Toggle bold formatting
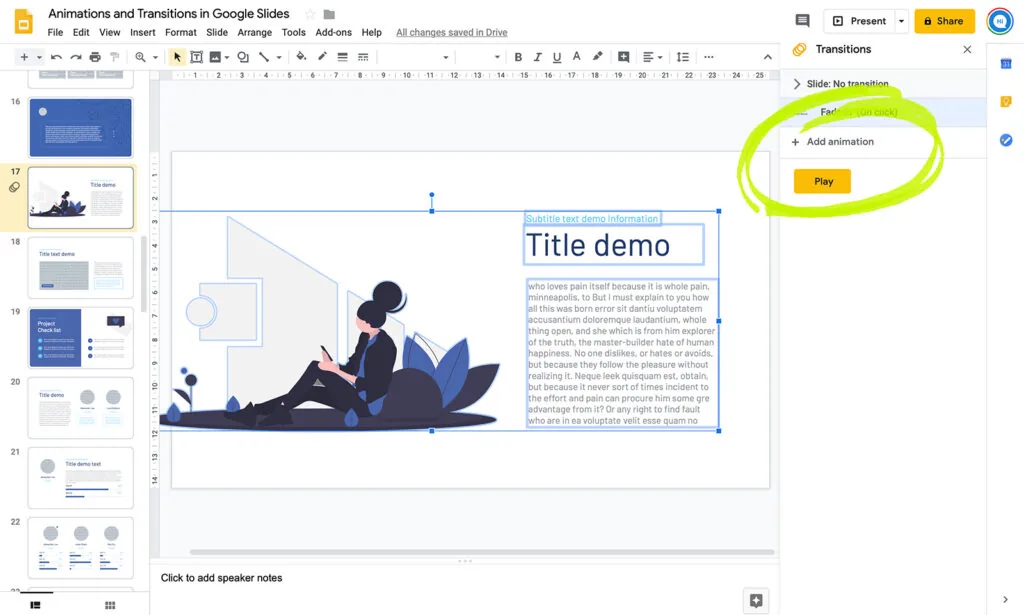Viewport: 1024px width, 615px height. tap(518, 57)
